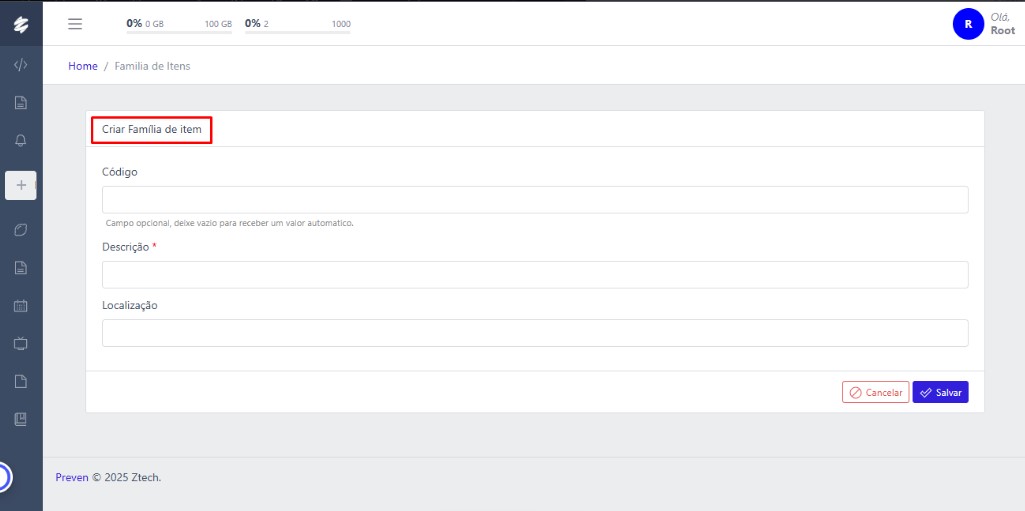
Task: Open the book icon in sidebar
Action: tap(20, 420)
